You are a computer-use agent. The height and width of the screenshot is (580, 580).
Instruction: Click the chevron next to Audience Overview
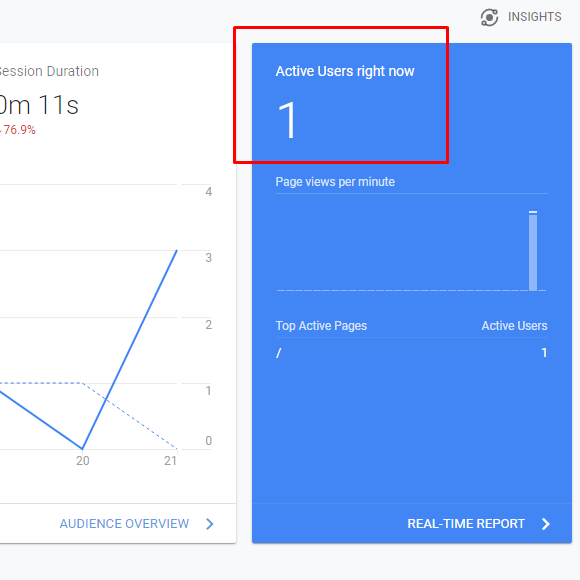[210, 523]
